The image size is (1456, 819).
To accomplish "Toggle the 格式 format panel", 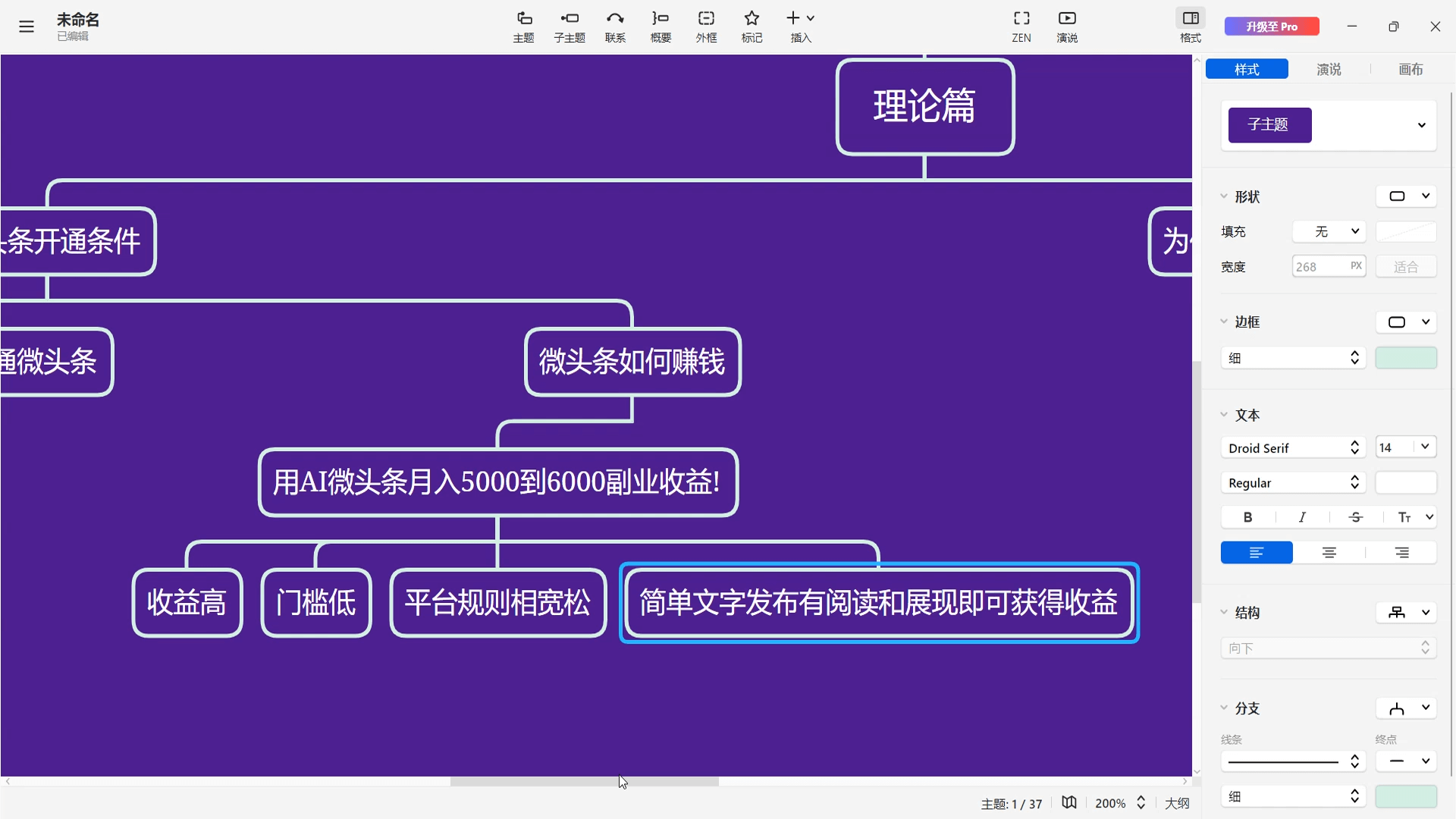I will click(x=1191, y=27).
